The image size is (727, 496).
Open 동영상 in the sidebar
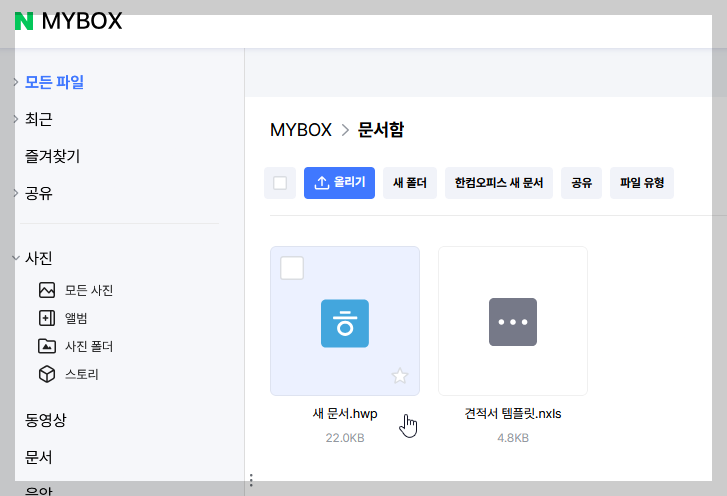tap(45, 420)
